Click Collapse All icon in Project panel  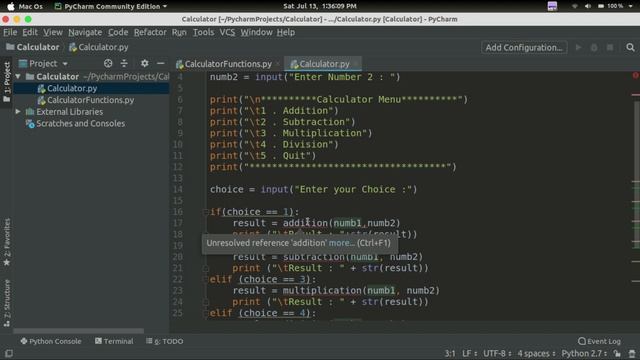(x=124, y=63)
